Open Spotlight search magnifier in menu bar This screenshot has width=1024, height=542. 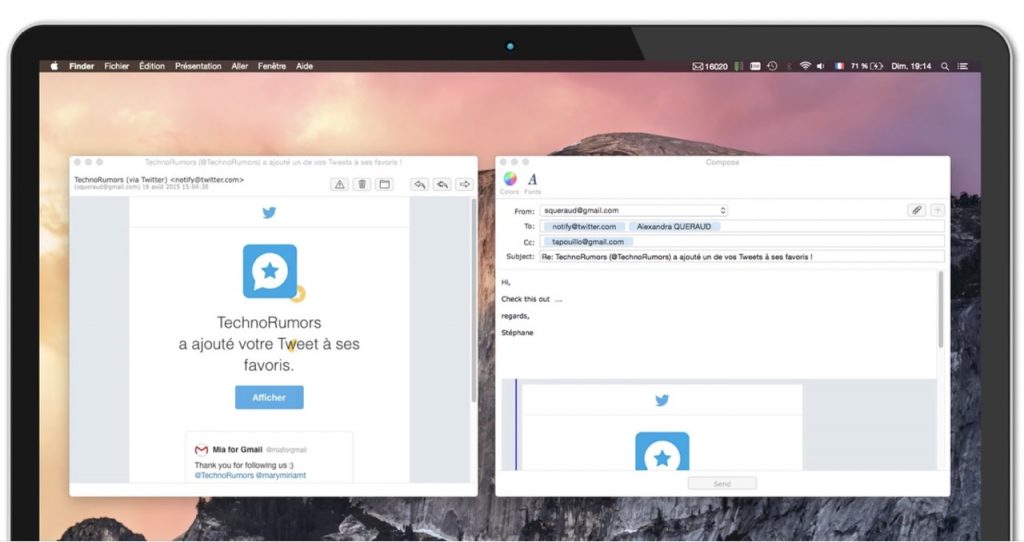pyautogui.click(x=945, y=66)
